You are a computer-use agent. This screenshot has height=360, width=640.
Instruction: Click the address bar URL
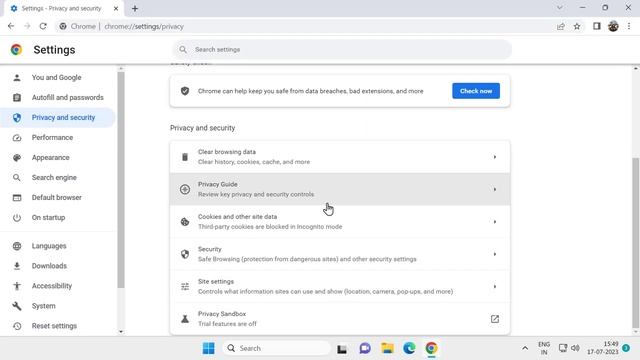point(144,27)
